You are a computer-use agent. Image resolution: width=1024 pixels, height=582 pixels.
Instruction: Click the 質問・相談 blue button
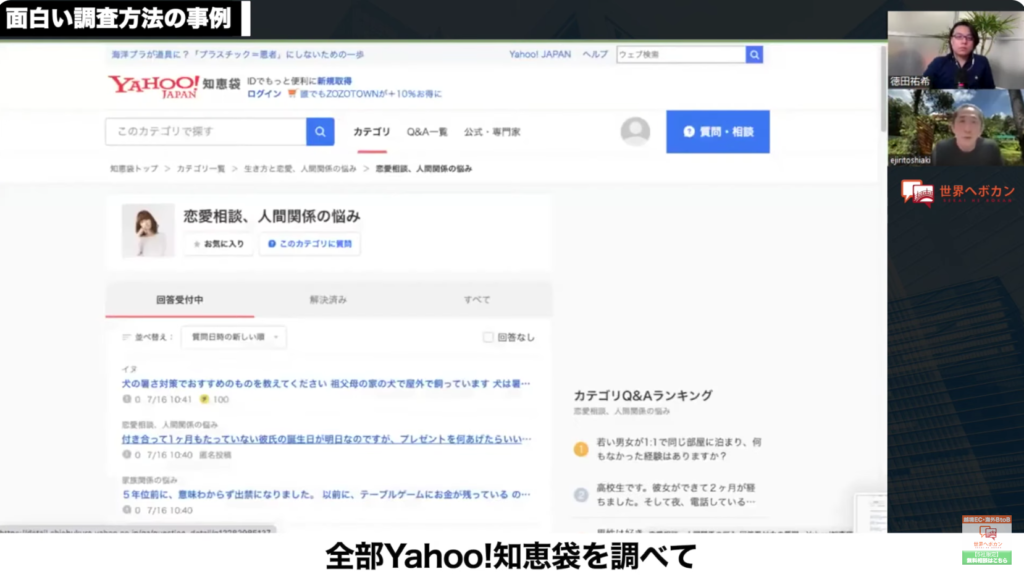click(718, 132)
